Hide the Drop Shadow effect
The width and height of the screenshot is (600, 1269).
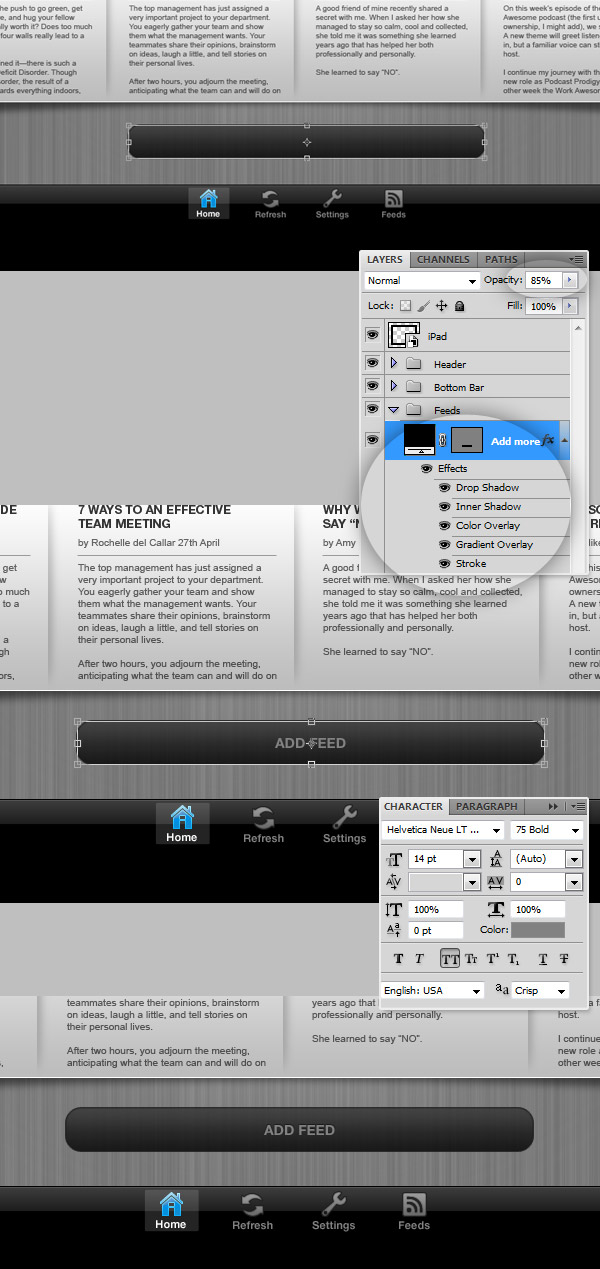click(x=446, y=487)
